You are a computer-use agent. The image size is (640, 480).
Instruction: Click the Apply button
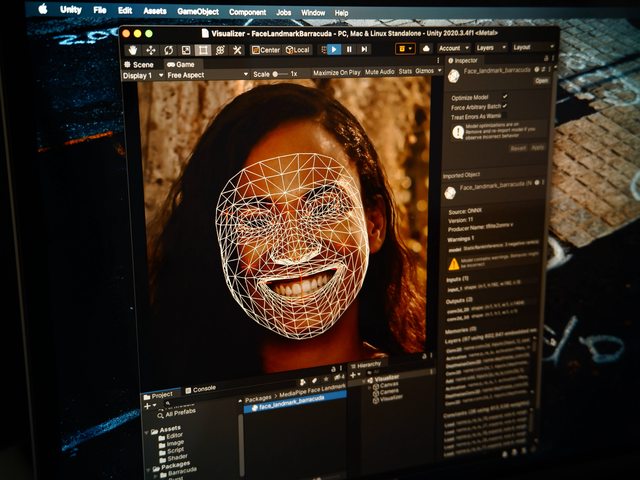[x=538, y=147]
